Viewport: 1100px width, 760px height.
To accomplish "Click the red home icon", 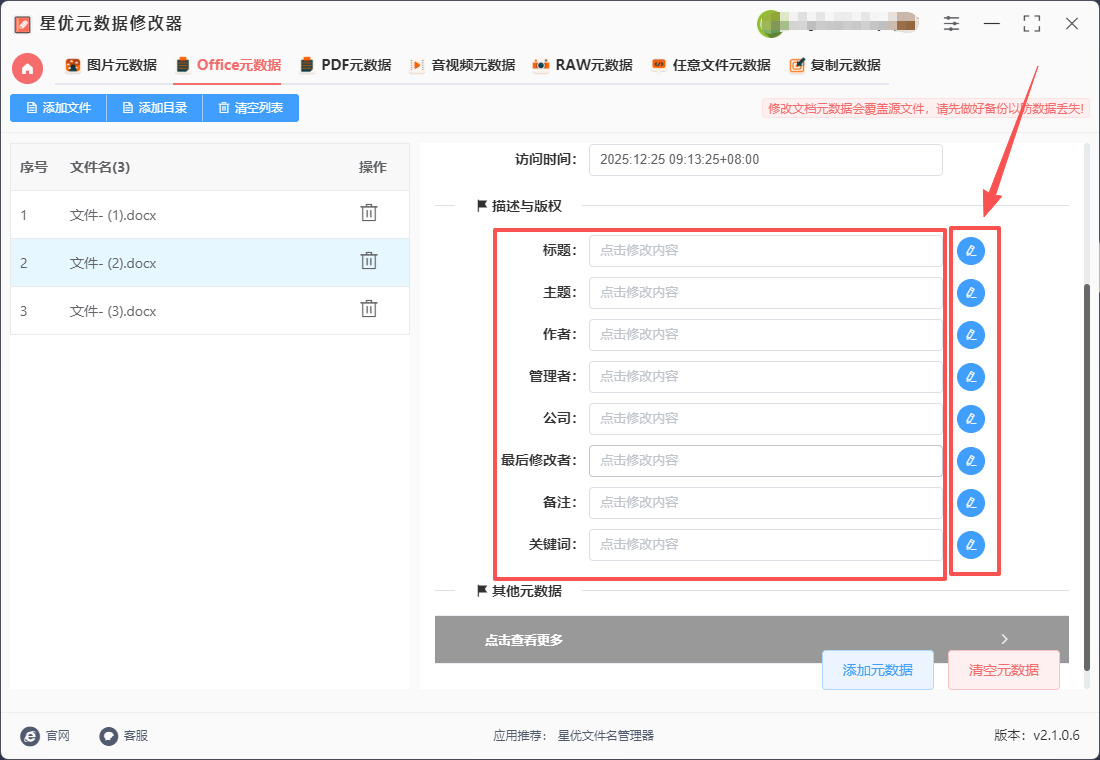I will pos(27,69).
